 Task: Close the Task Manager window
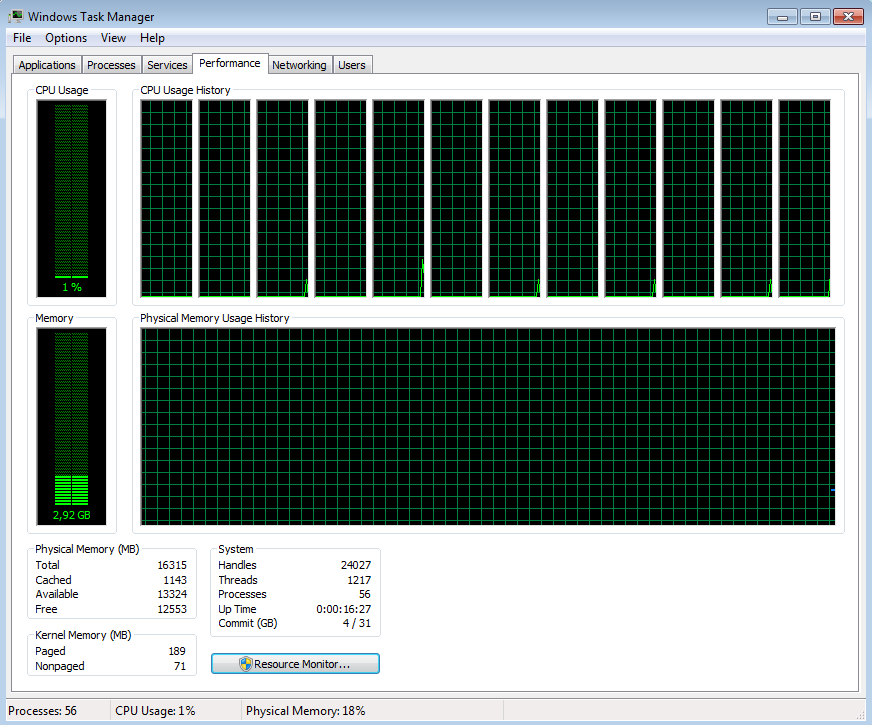848,17
